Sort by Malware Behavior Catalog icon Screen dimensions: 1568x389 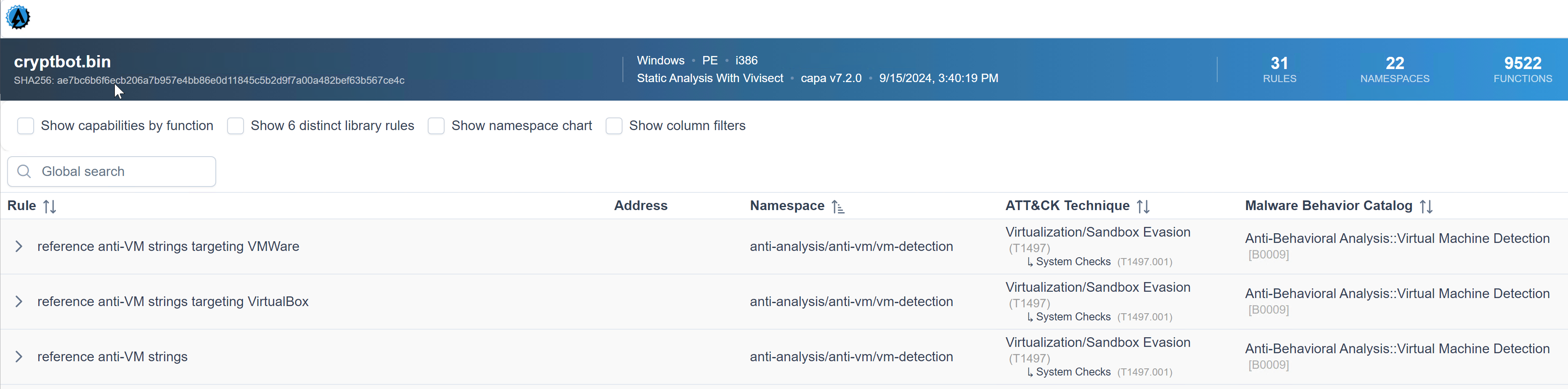(1426, 207)
